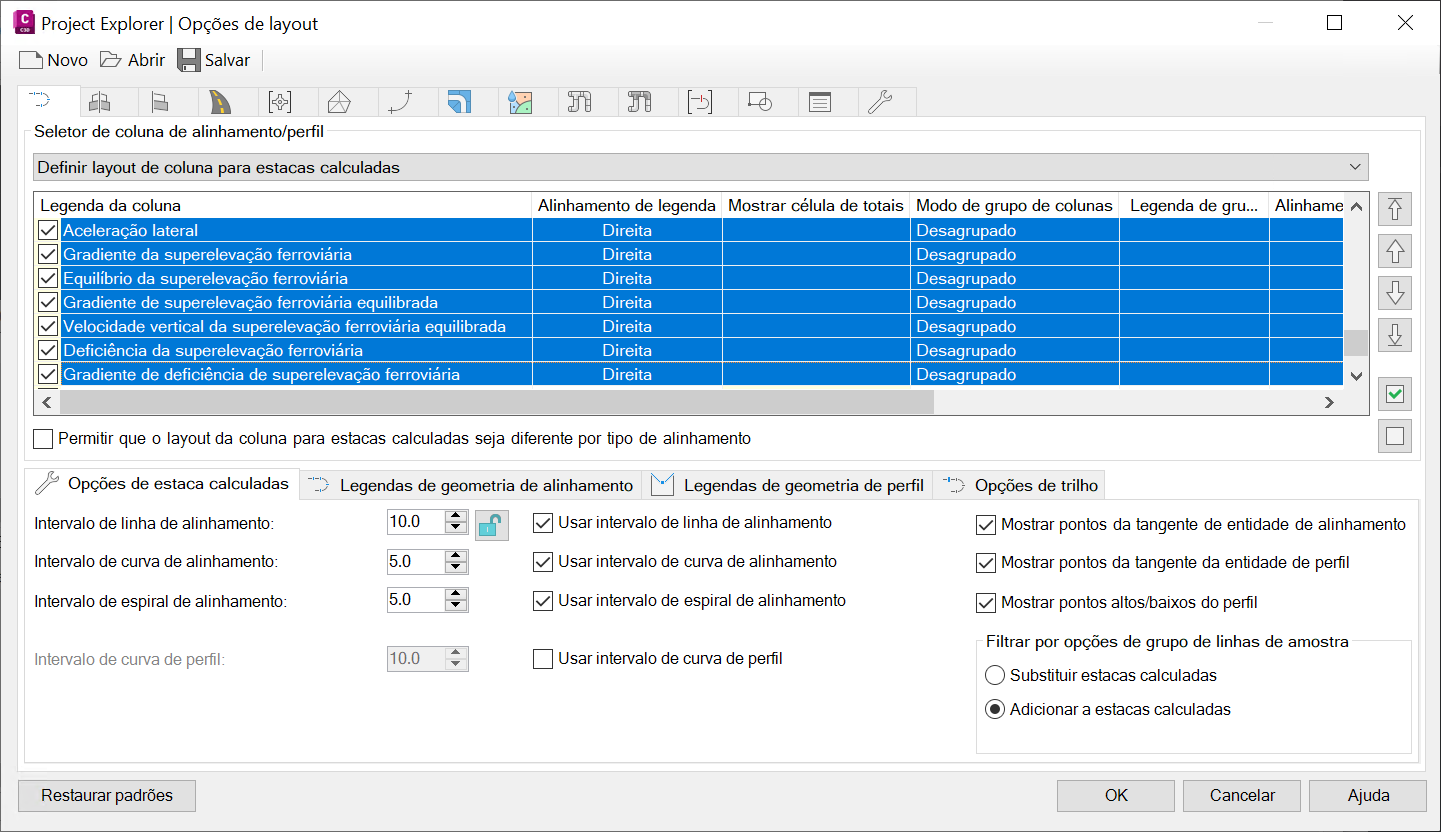Click the Legenda da coluna column header

click(x=283, y=206)
